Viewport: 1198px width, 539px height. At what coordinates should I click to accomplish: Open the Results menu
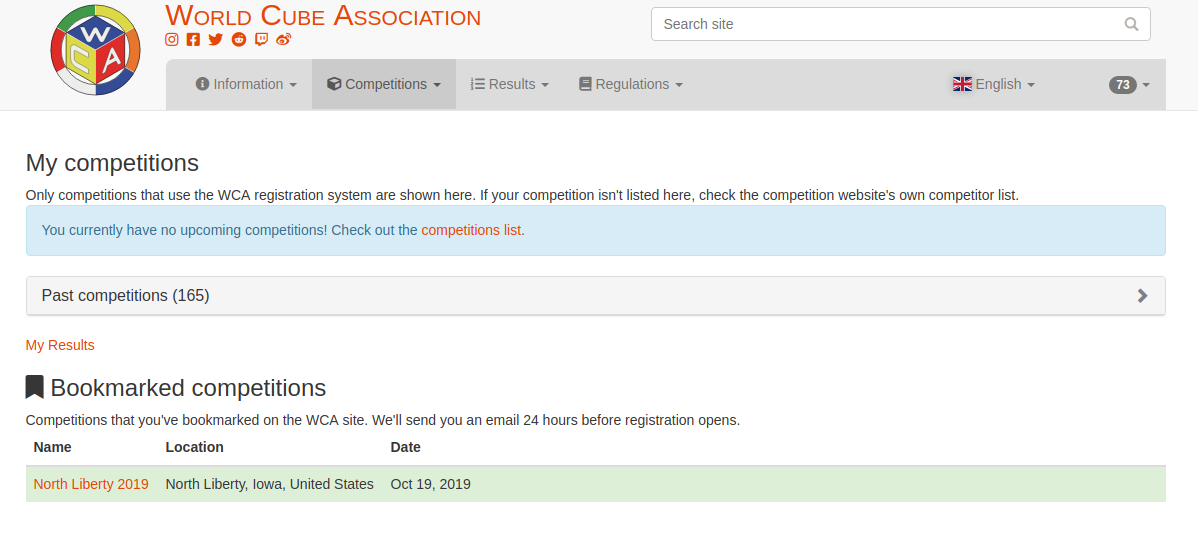pos(510,84)
